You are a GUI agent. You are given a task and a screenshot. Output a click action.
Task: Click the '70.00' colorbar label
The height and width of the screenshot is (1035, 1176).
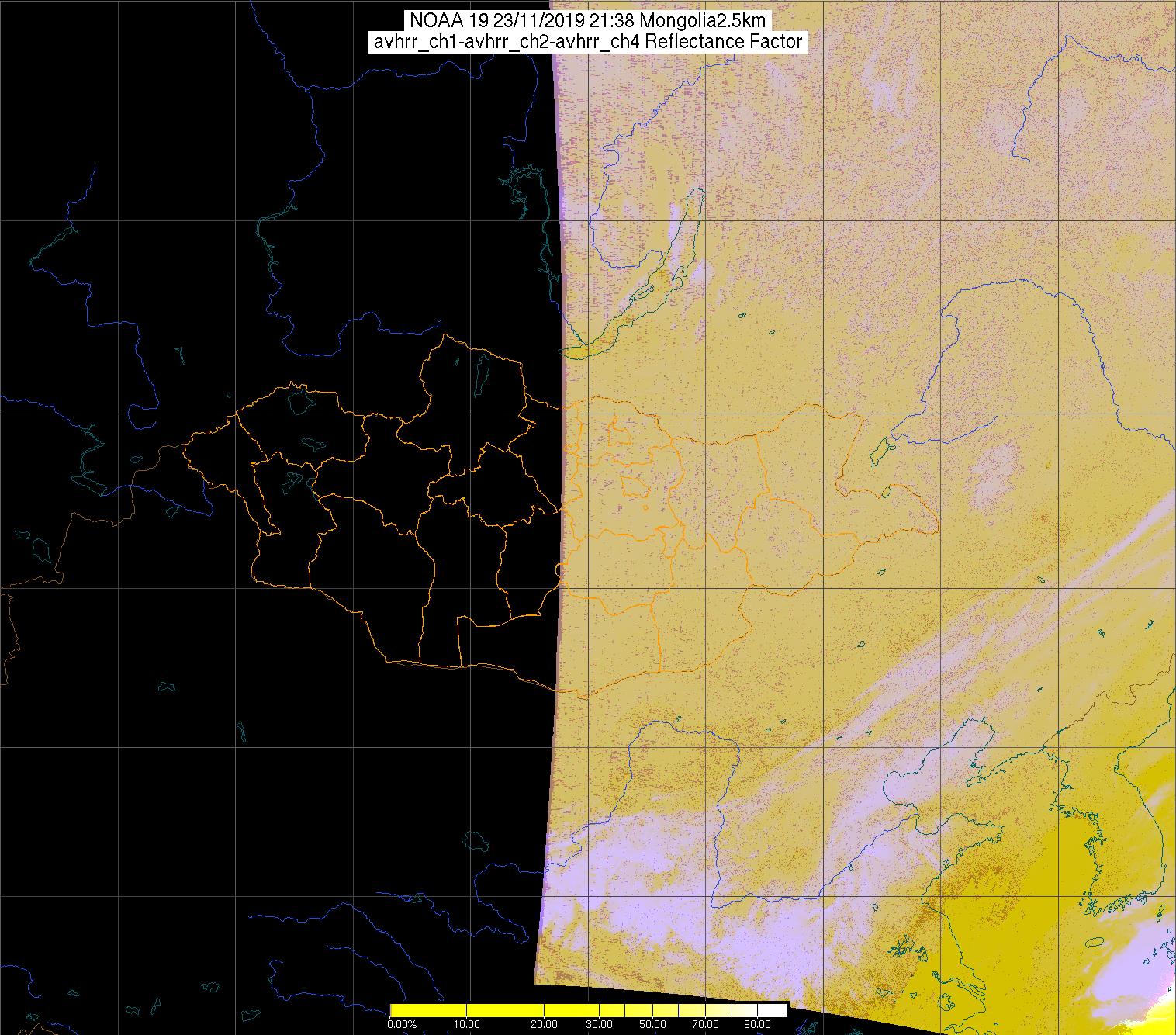pos(705,1025)
